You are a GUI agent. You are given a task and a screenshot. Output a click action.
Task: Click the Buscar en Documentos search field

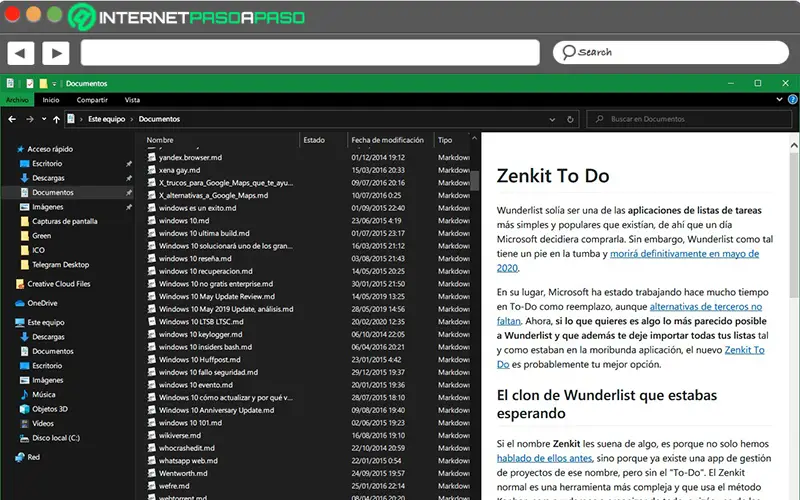click(689, 119)
